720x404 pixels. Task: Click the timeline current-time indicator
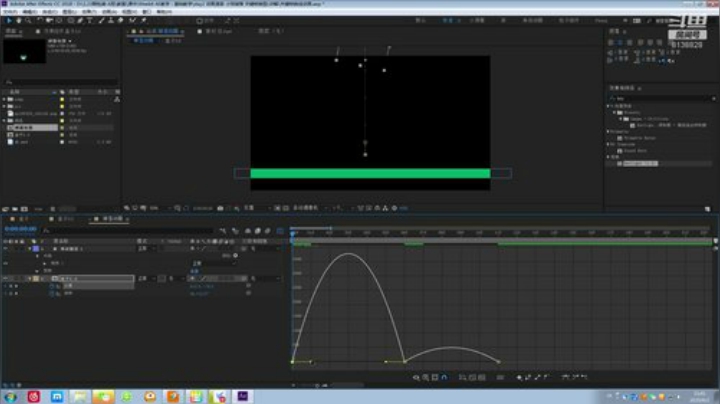coord(292,234)
